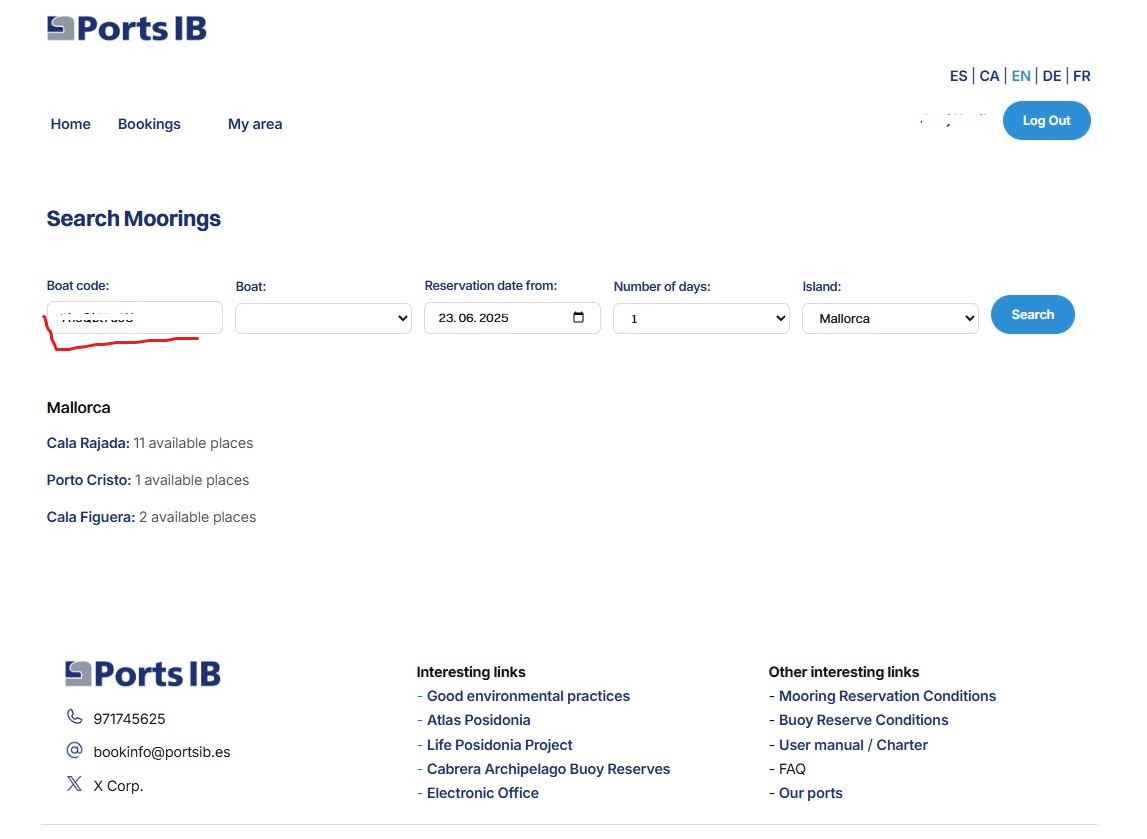
Task: Switch language to ES
Action: [958, 76]
